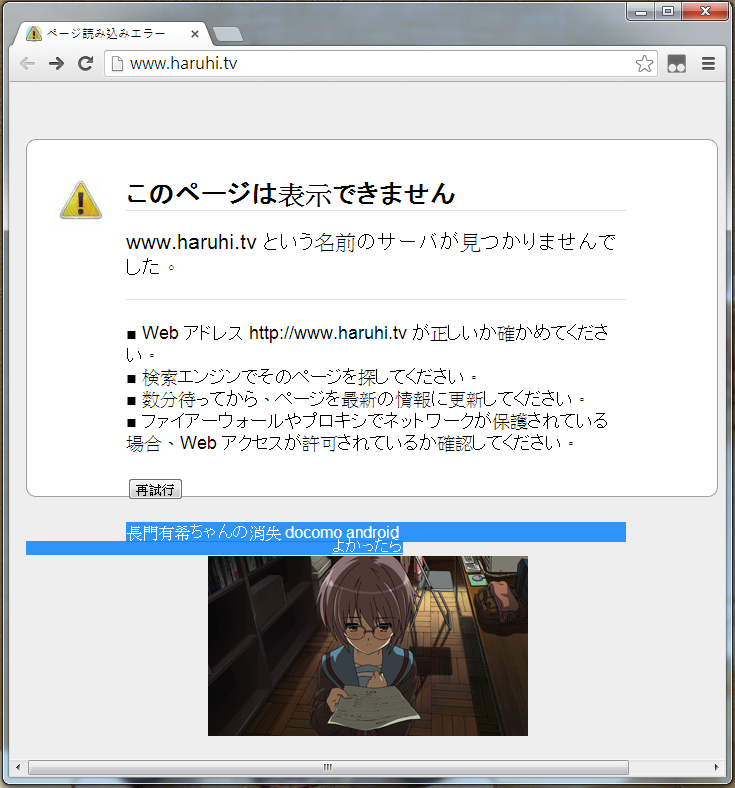Image resolution: width=735 pixels, height=788 pixels.
Task: Click the ファイアーウォールやプロキシ bullet line
Action: [x=367, y=432]
